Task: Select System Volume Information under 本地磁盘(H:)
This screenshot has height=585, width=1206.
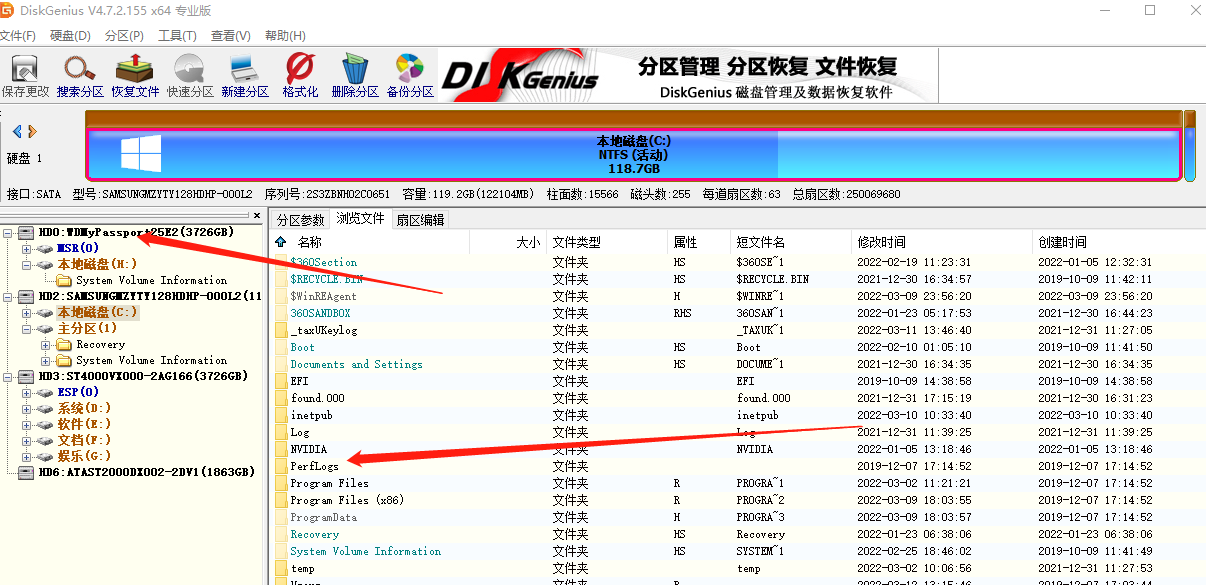Action: [151, 280]
